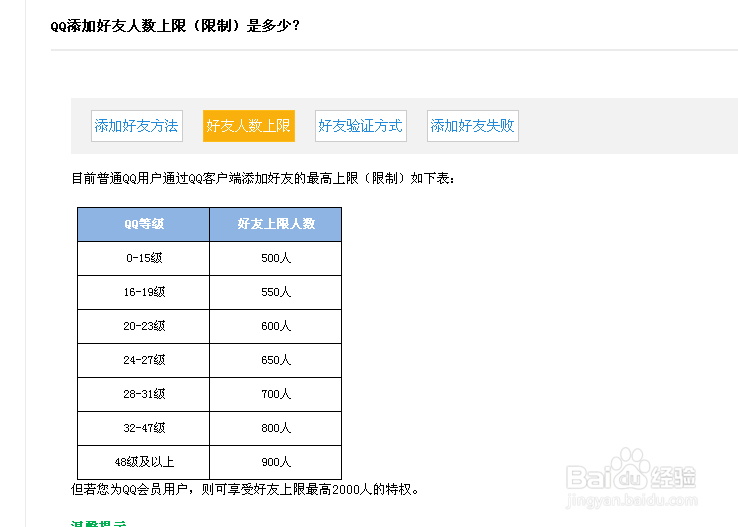Select the 48级及以上 table cell
Image resolution: width=738 pixels, height=527 pixels.
(144, 462)
